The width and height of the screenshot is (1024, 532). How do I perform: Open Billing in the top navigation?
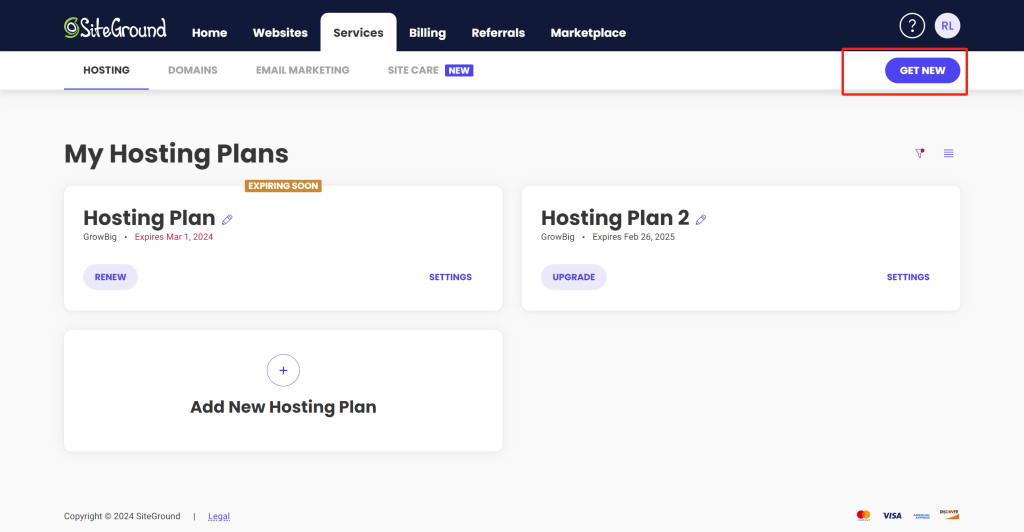click(x=427, y=33)
